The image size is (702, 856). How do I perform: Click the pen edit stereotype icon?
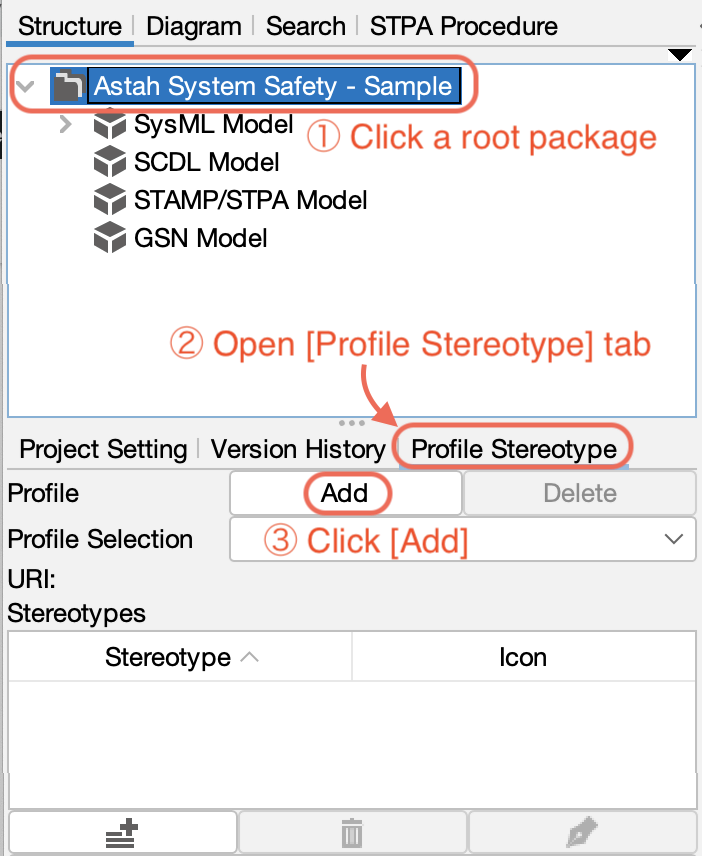(582, 833)
